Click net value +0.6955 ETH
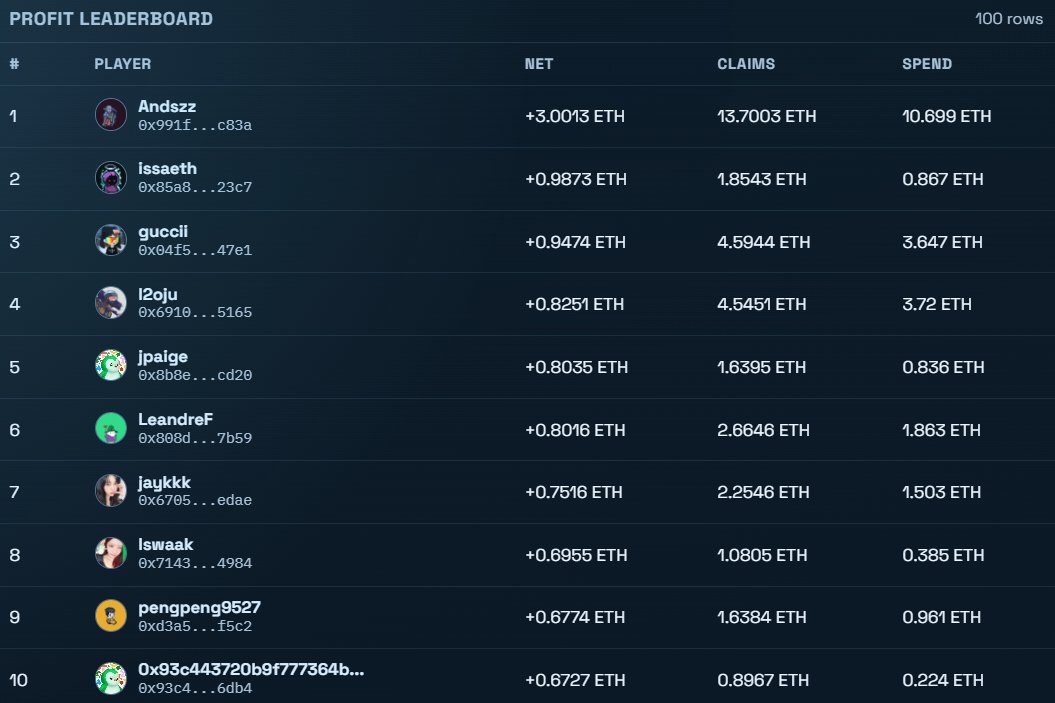 [576, 555]
